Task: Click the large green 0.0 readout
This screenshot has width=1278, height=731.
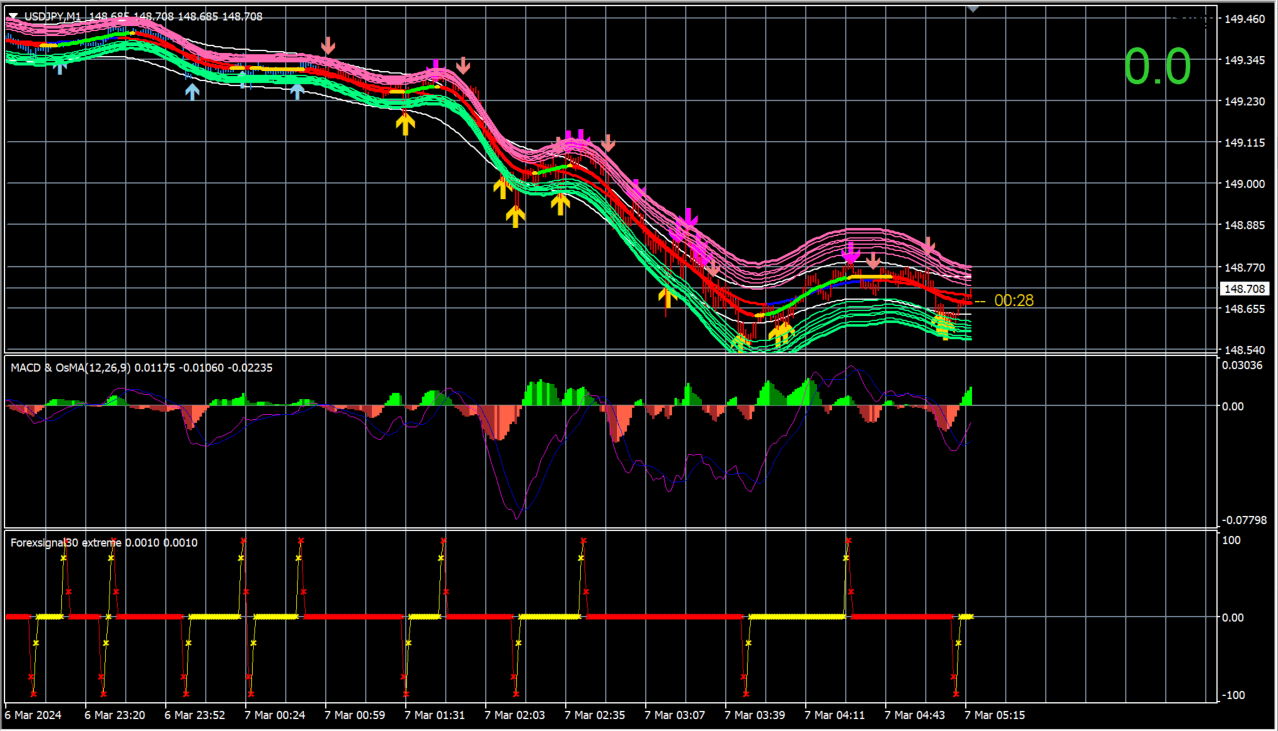Action: tap(1157, 66)
